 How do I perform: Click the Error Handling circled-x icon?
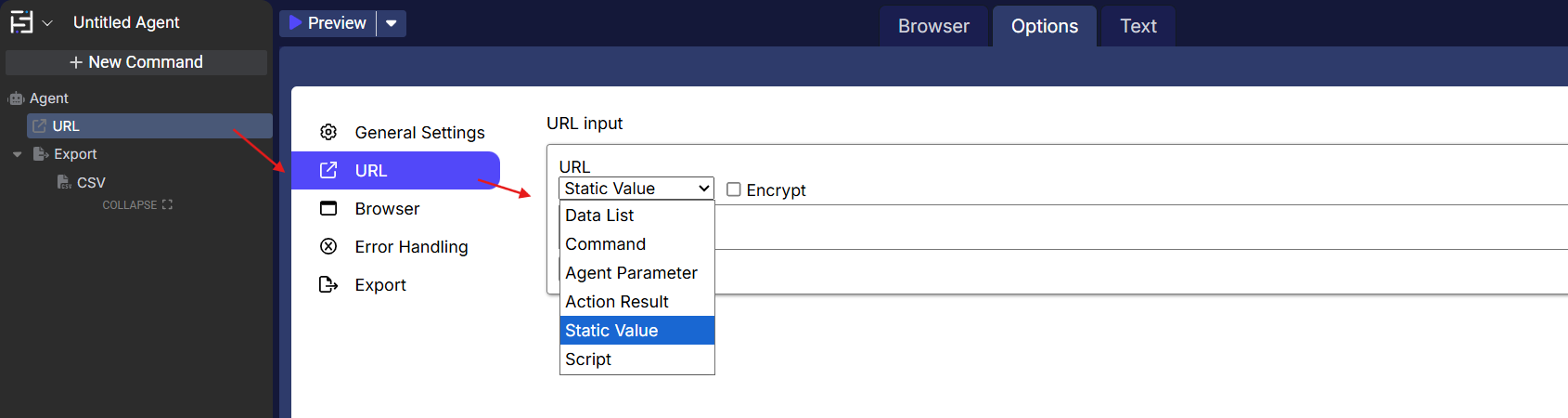(328, 246)
